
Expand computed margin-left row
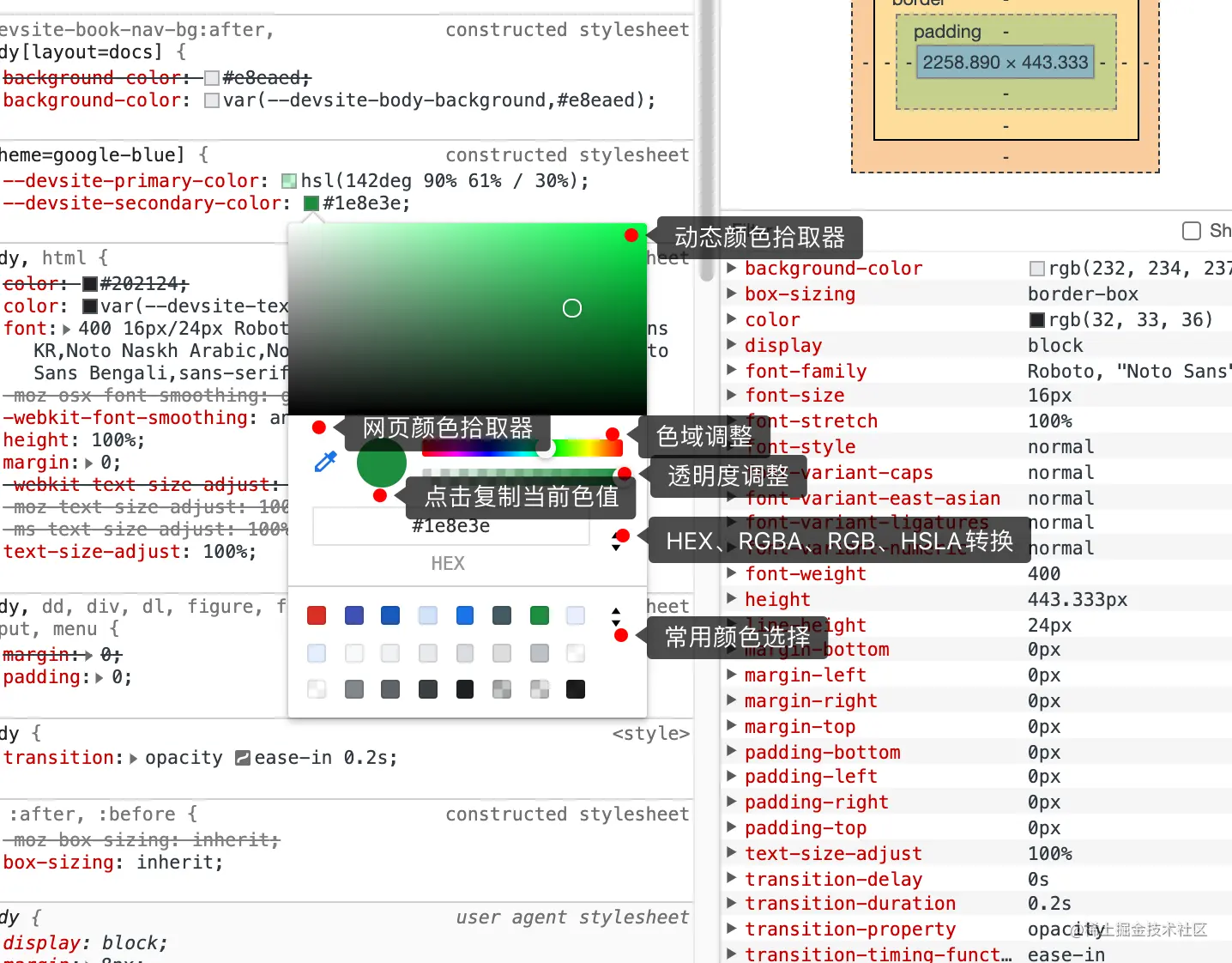[x=732, y=675]
